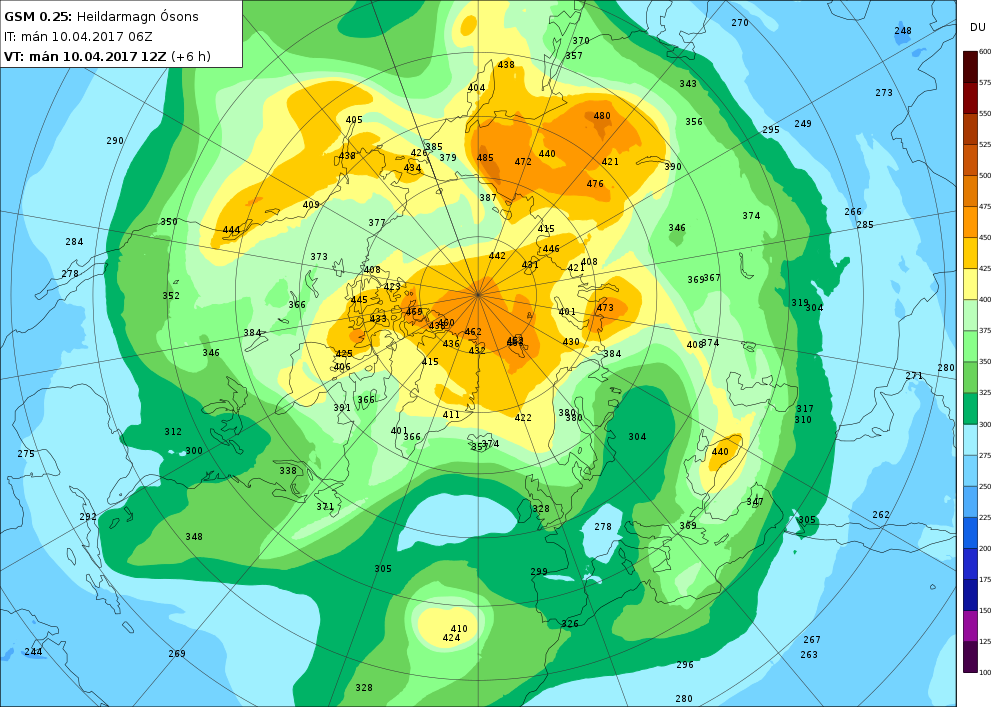Viewport: 1000px width, 707px height.
Task: Select the 356 value label
Action: click(694, 122)
